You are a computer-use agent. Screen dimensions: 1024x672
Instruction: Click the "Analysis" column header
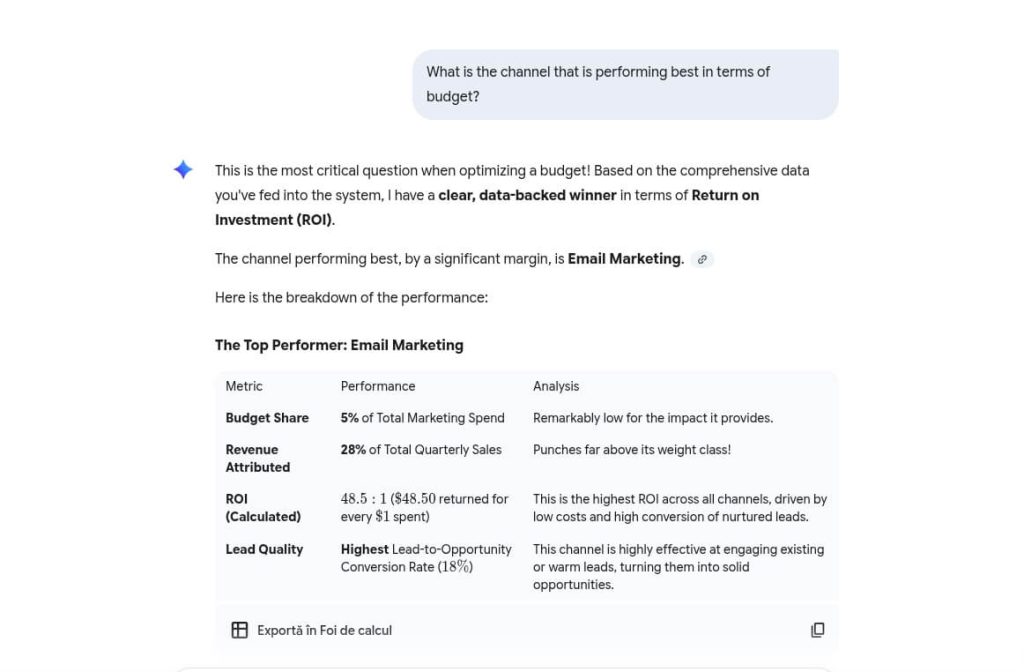556,386
